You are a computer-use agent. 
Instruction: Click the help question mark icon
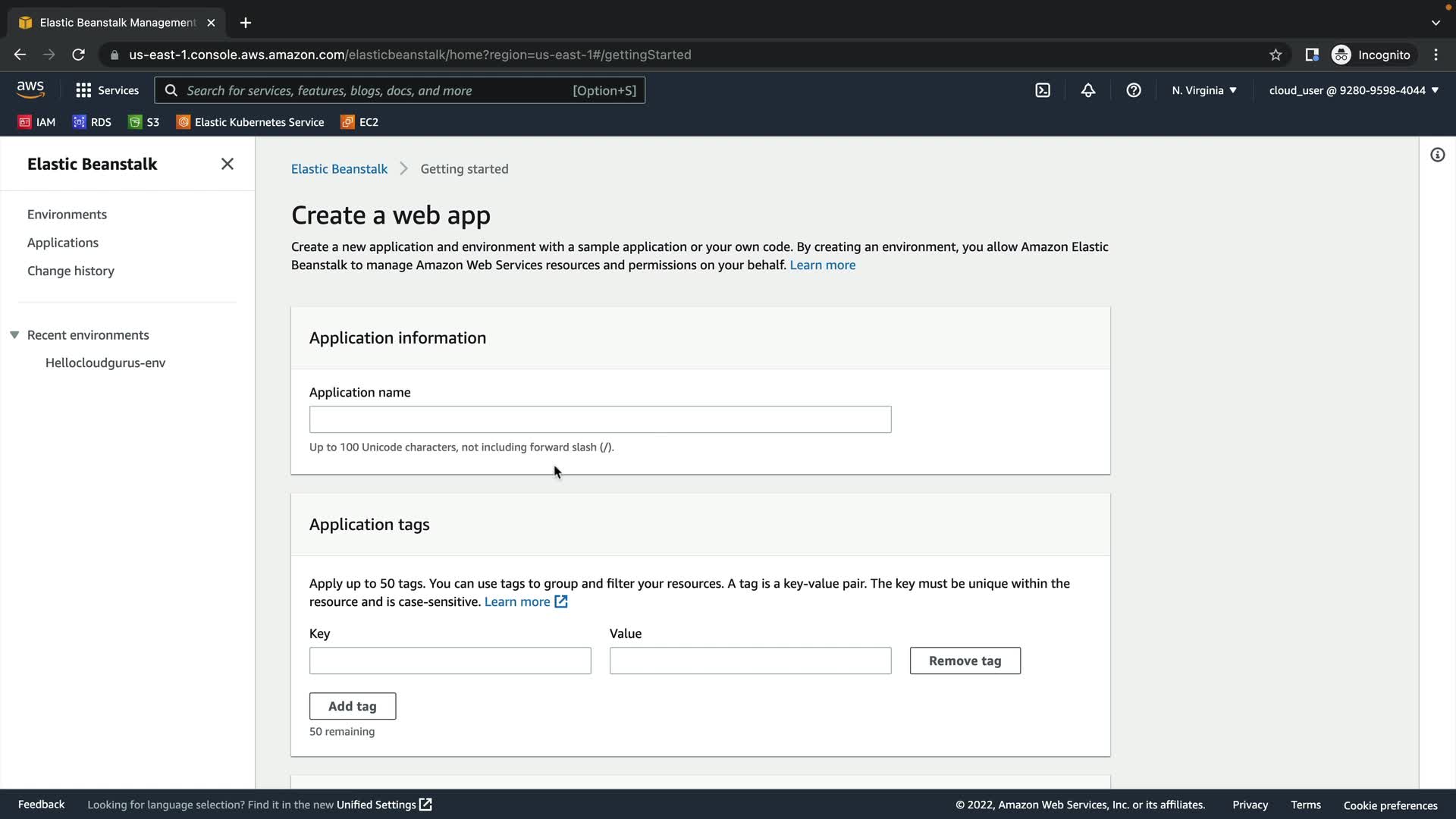point(1134,90)
